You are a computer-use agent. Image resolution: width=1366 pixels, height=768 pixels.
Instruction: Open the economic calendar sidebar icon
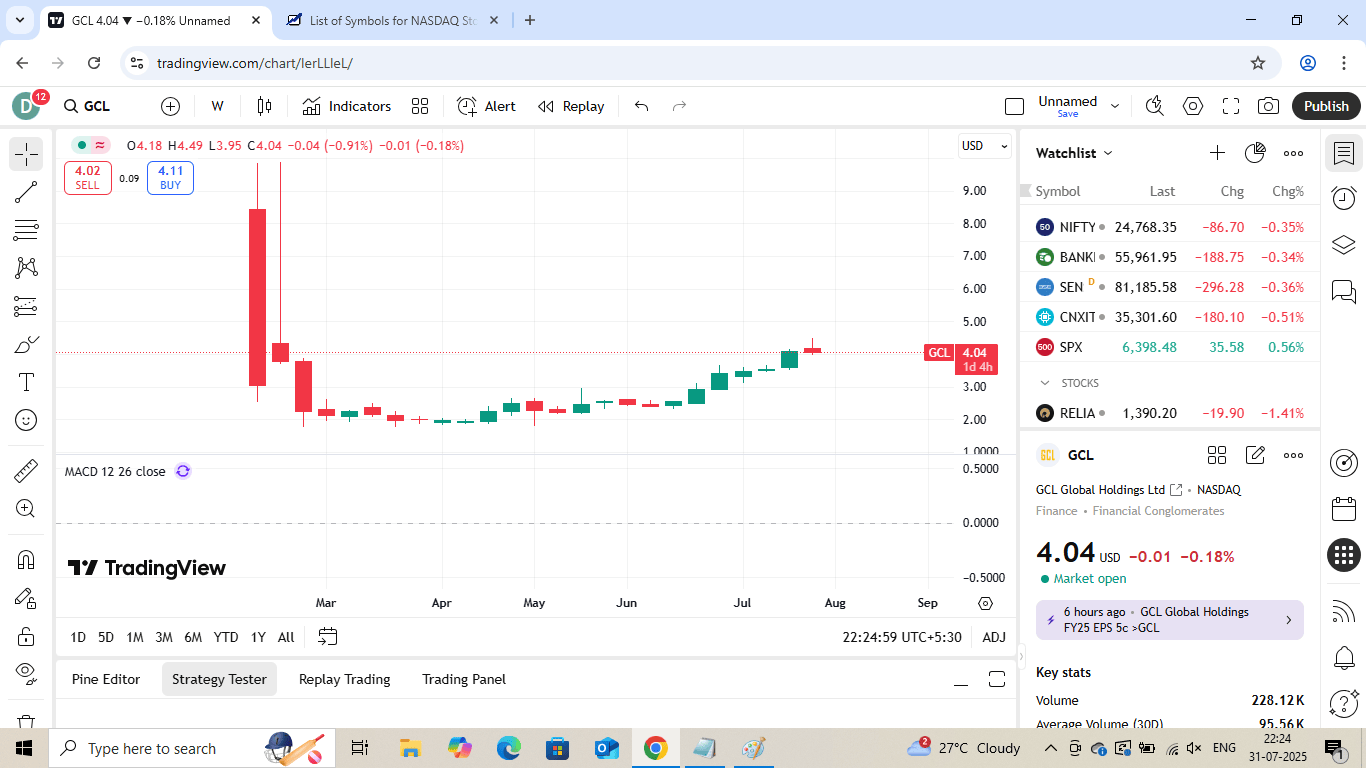click(x=1344, y=509)
